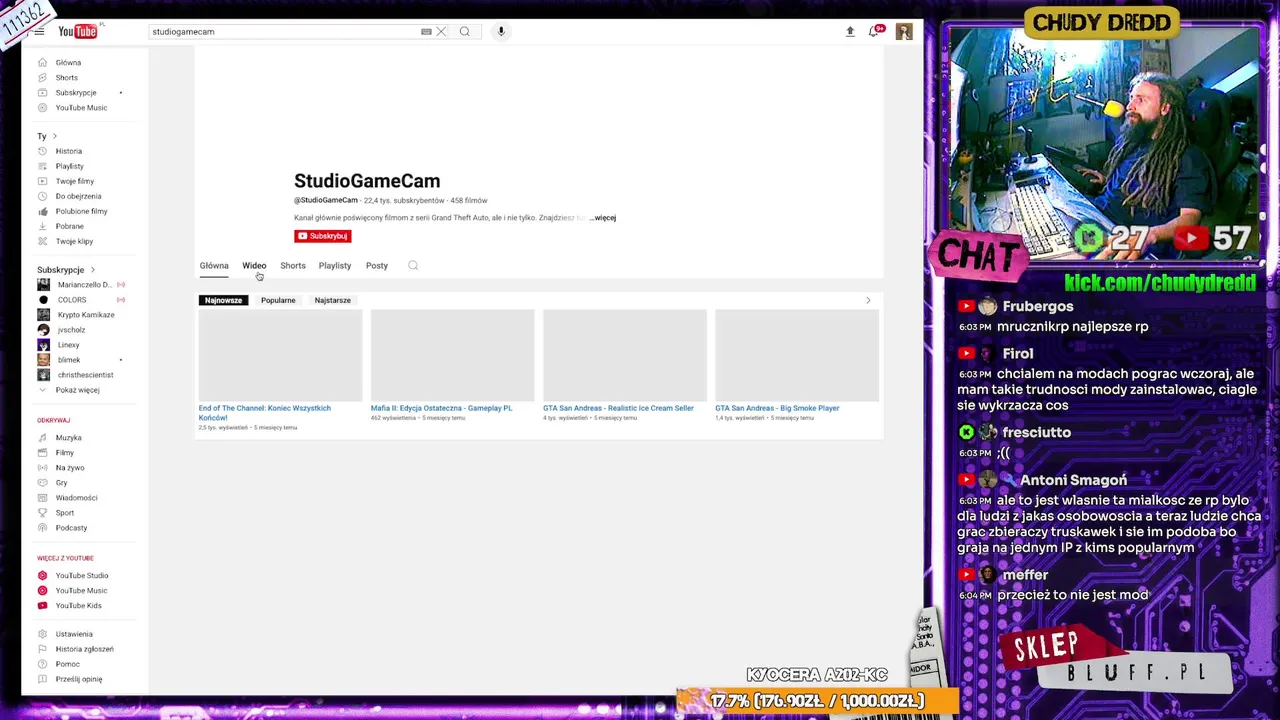1280x720 pixels.
Task: Open YouTube Kids link
Action: point(79,606)
